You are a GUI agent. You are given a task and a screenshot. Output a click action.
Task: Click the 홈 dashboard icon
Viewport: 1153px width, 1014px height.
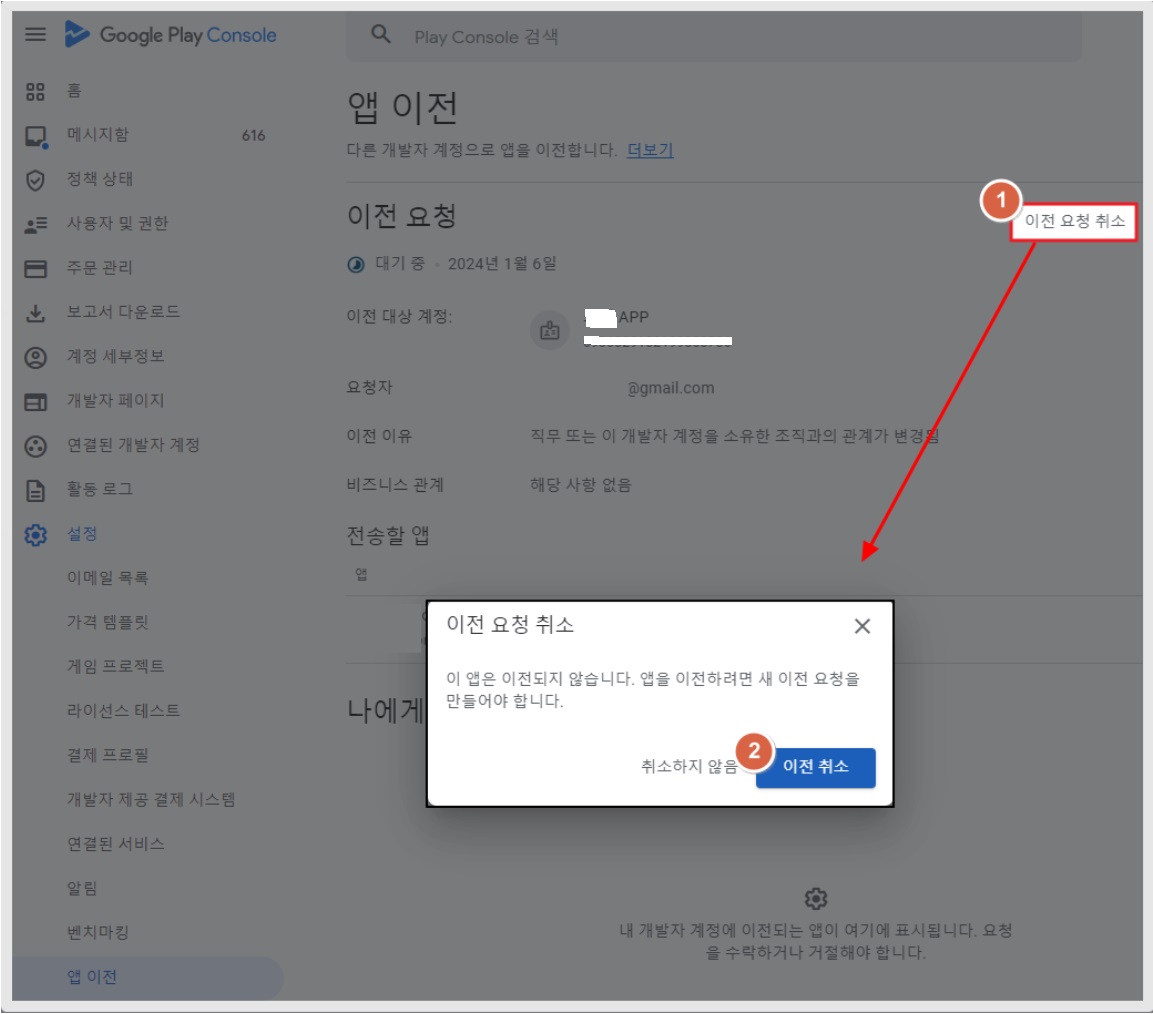click(35, 91)
